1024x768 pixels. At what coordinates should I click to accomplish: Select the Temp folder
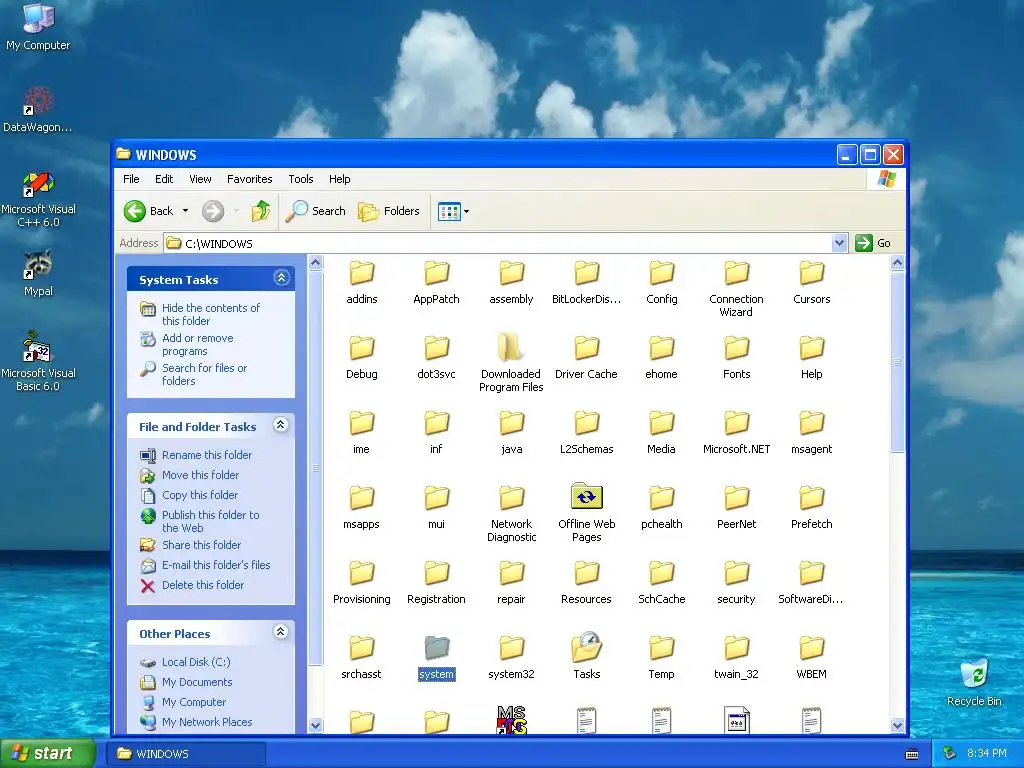tap(661, 658)
